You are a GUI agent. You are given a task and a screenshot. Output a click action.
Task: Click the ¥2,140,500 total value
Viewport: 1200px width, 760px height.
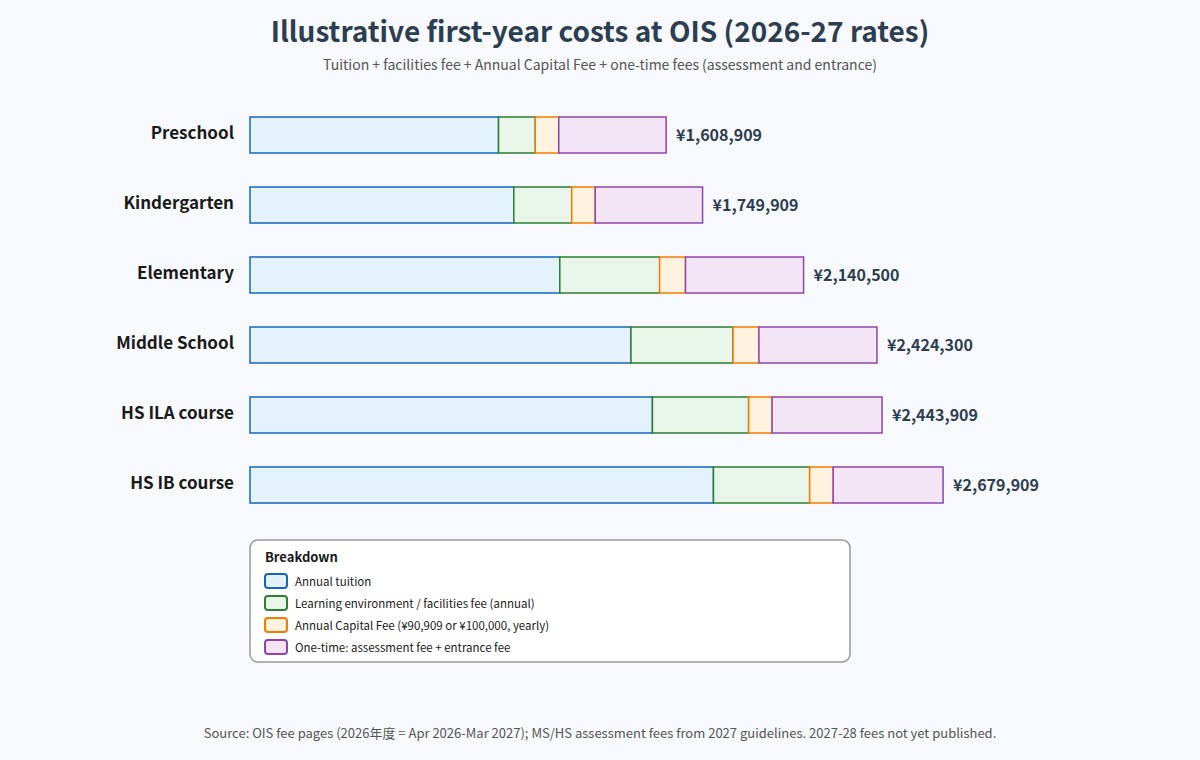pyautogui.click(x=856, y=275)
